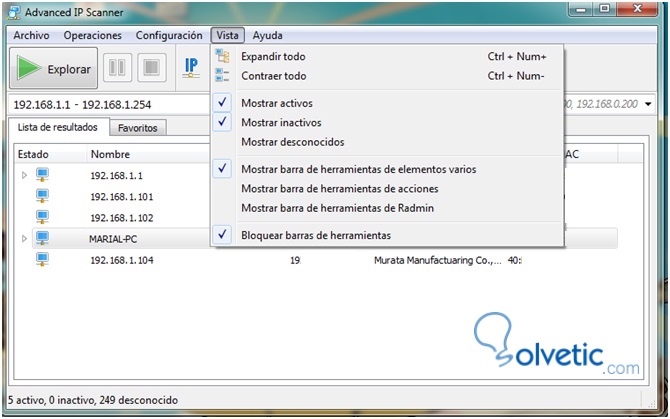The height and width of the screenshot is (419, 670).
Task: Toggle toolbar de elementos varios option
Action: [x=388, y=169]
